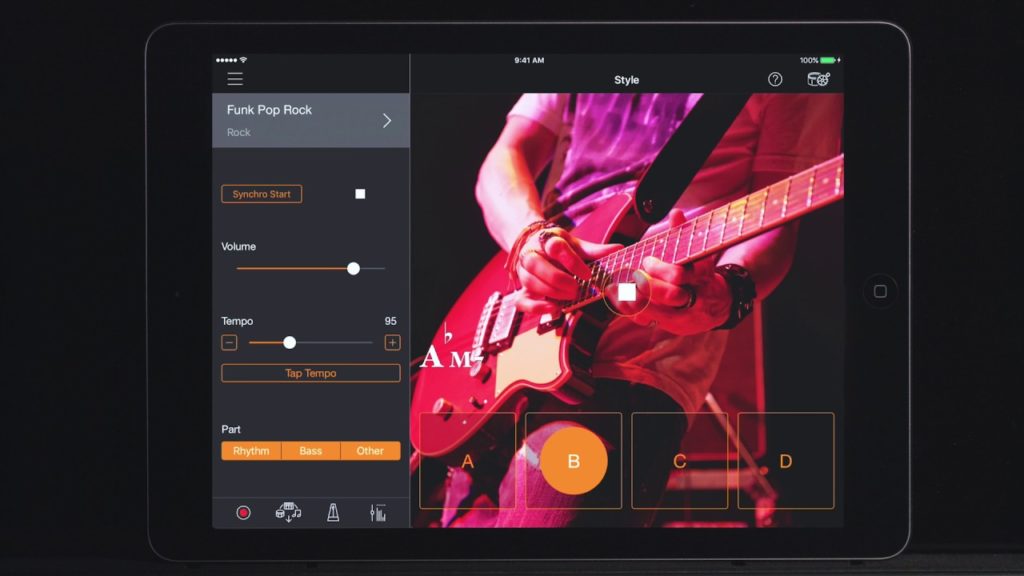Increase tempo with the plus button
Image resolution: width=1024 pixels, height=576 pixels.
392,343
